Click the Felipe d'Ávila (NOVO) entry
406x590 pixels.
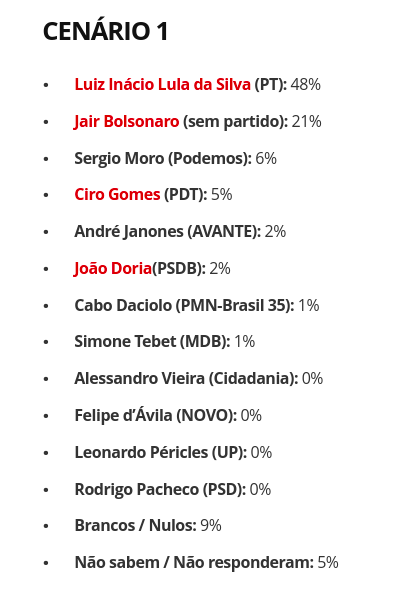pyautogui.click(x=168, y=415)
